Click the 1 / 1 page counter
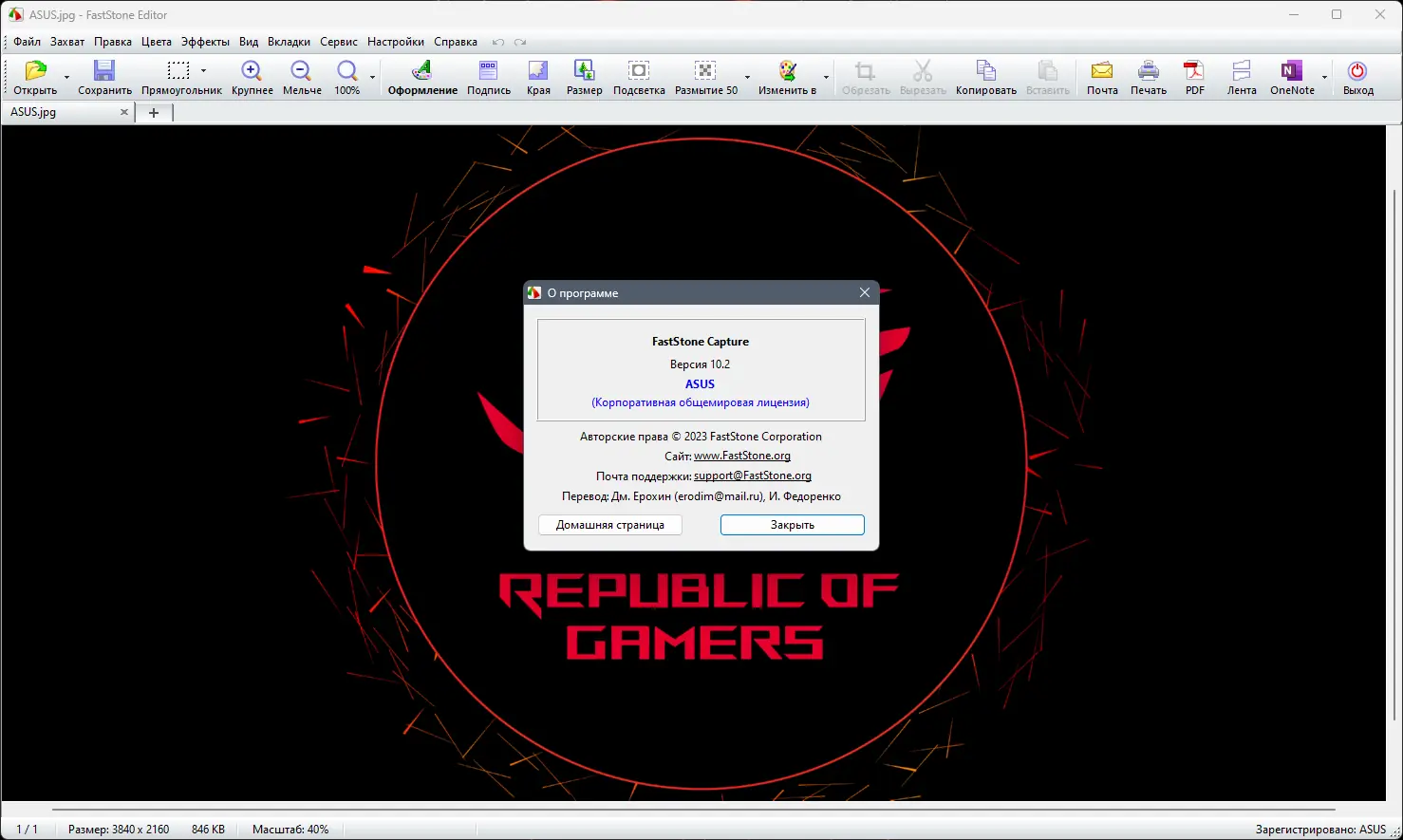This screenshot has width=1403, height=840. pos(28,830)
